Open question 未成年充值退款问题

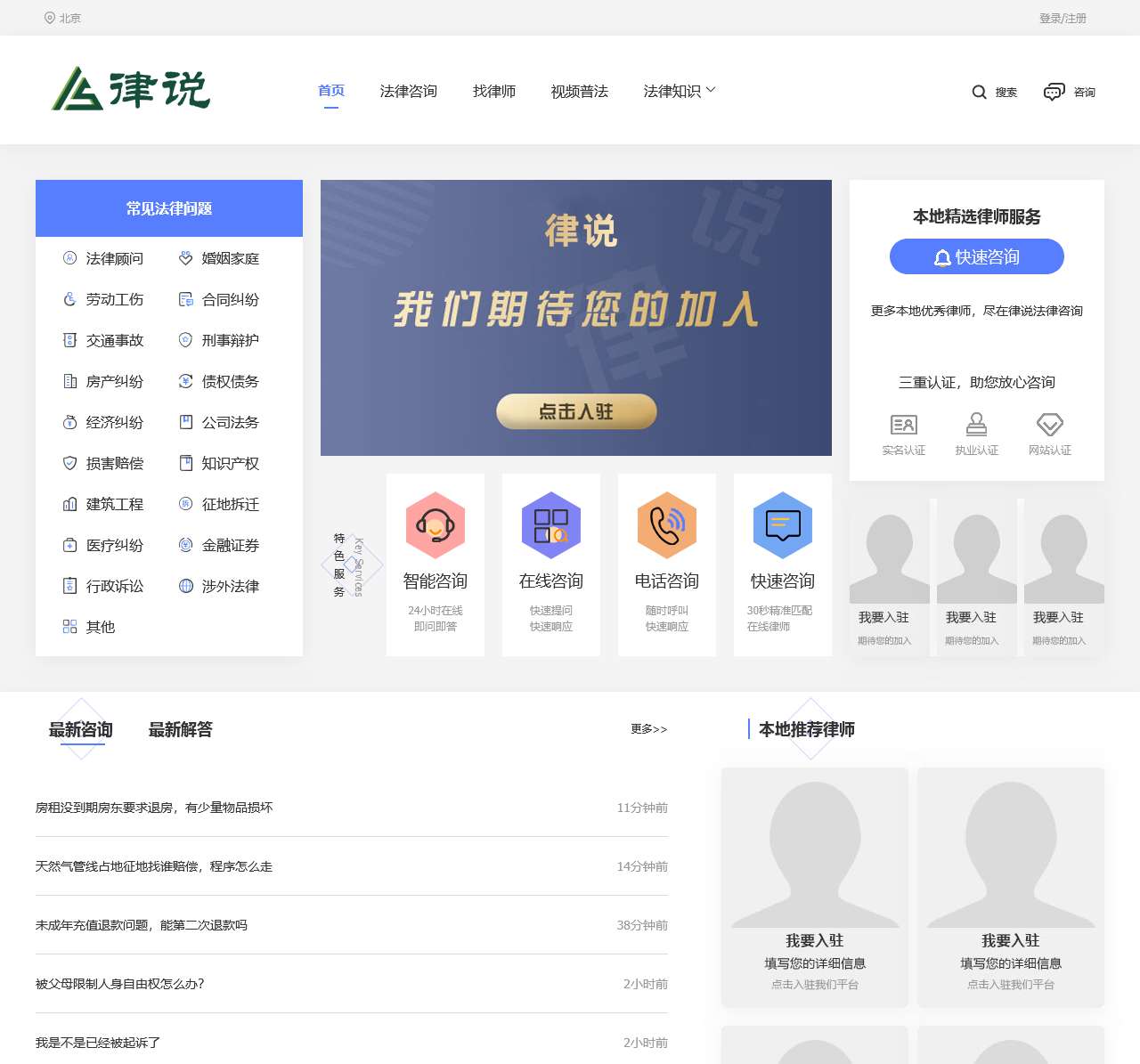[142, 925]
